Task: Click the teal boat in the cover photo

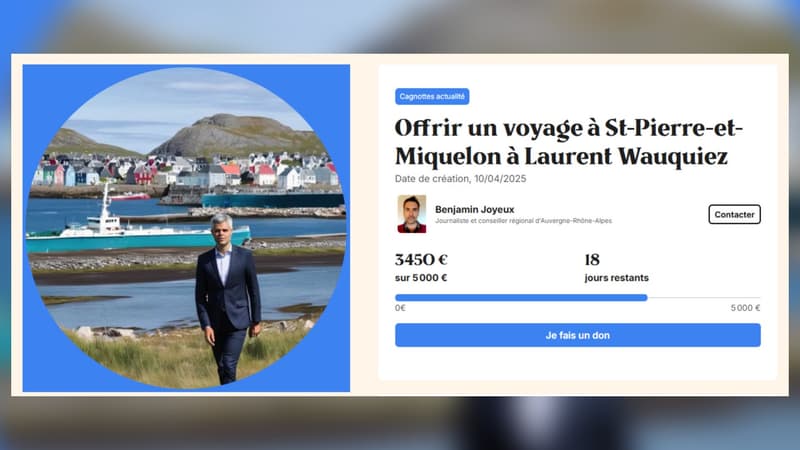Action: (138, 230)
